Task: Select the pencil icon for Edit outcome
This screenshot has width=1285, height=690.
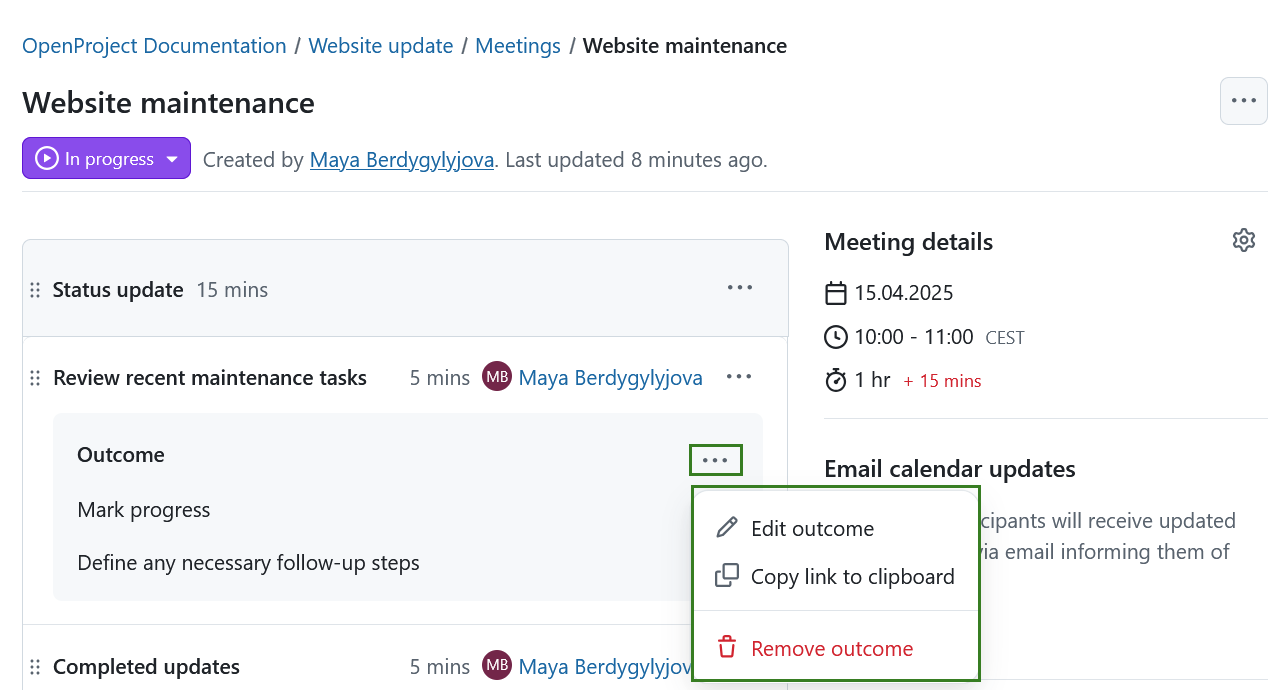Action: click(x=726, y=527)
